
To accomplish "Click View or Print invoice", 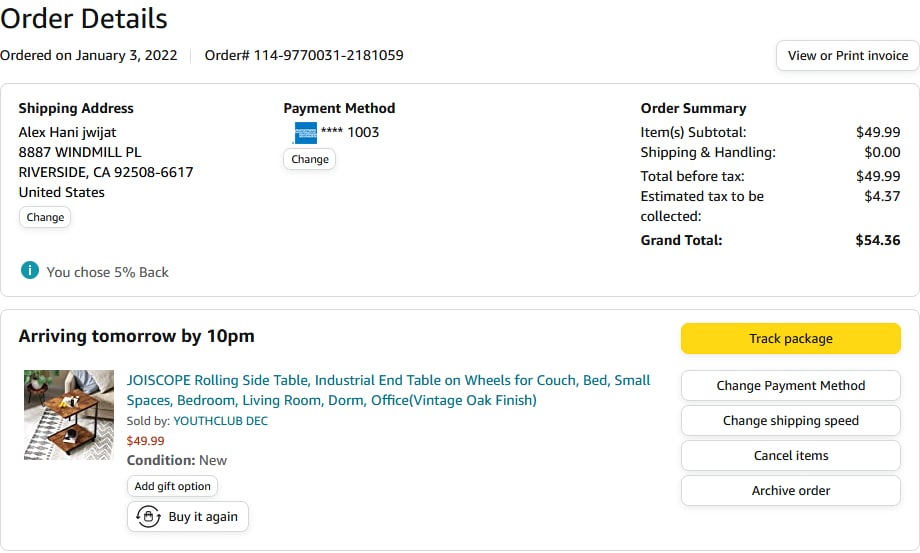I will pyautogui.click(x=847, y=56).
